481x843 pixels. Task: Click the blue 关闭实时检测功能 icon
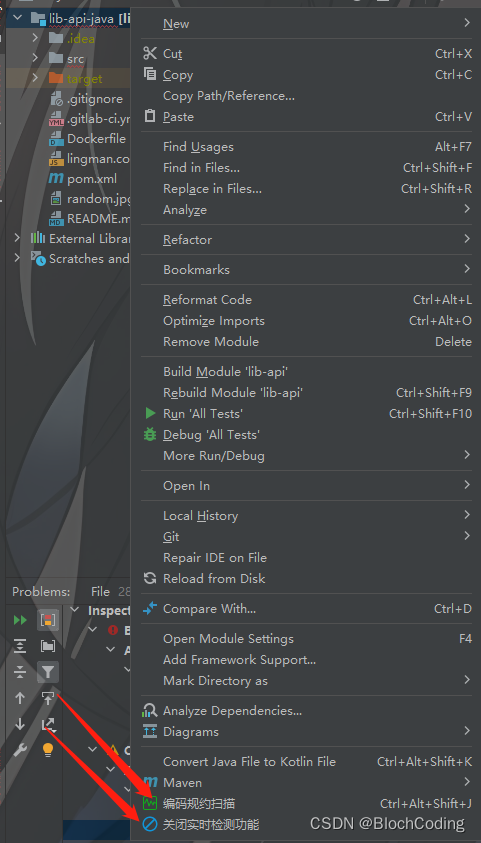point(150,824)
